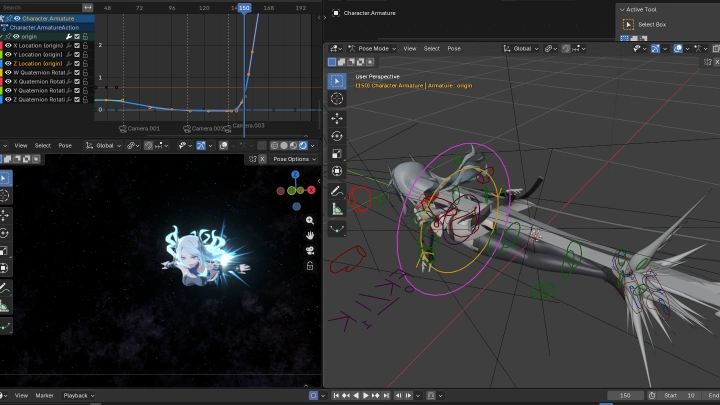The height and width of the screenshot is (405, 720).
Task: Activate the Transform tool in right viewport
Action: pos(337,171)
